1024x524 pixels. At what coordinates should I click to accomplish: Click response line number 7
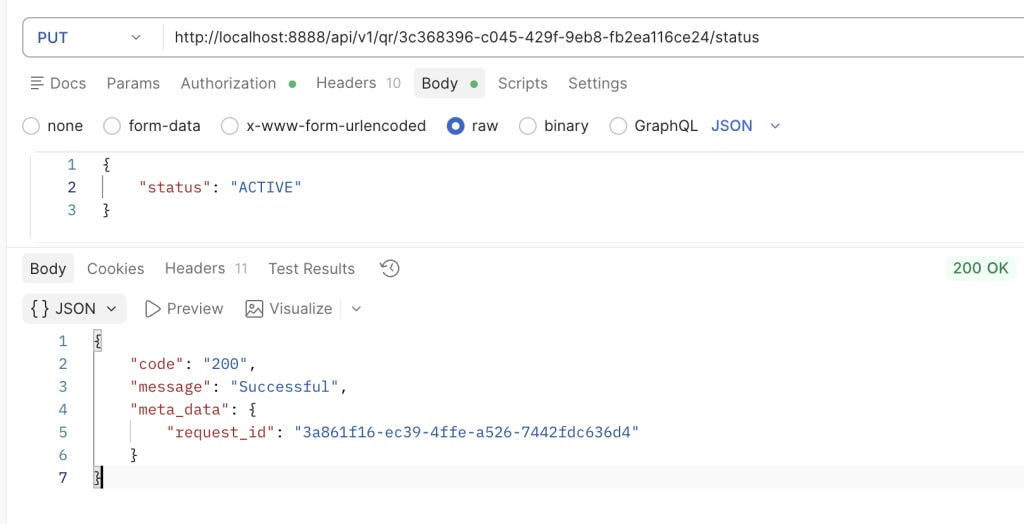point(63,478)
